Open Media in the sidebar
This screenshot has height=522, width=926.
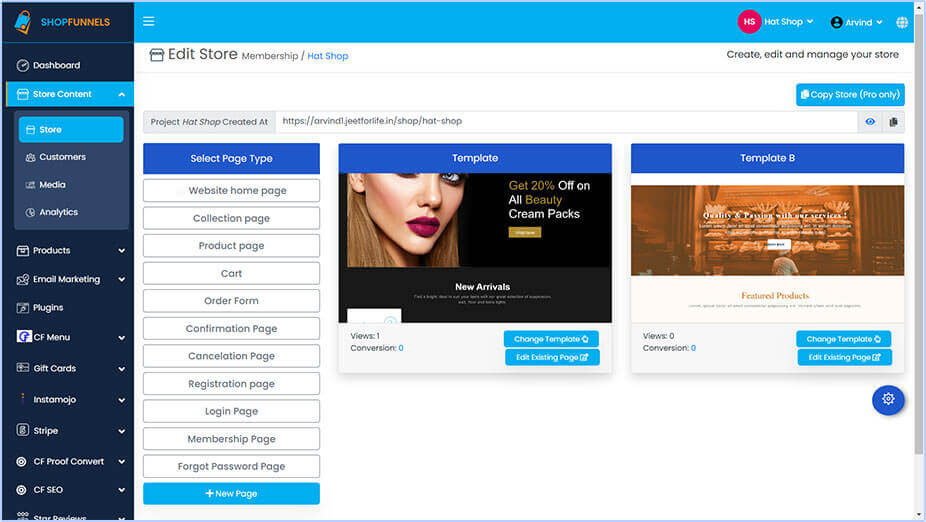[52, 185]
